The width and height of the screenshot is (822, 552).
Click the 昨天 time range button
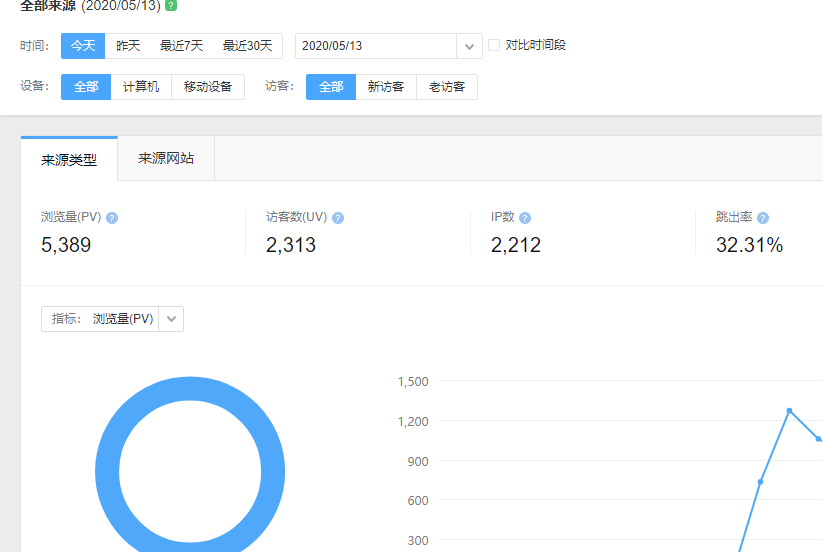128,46
